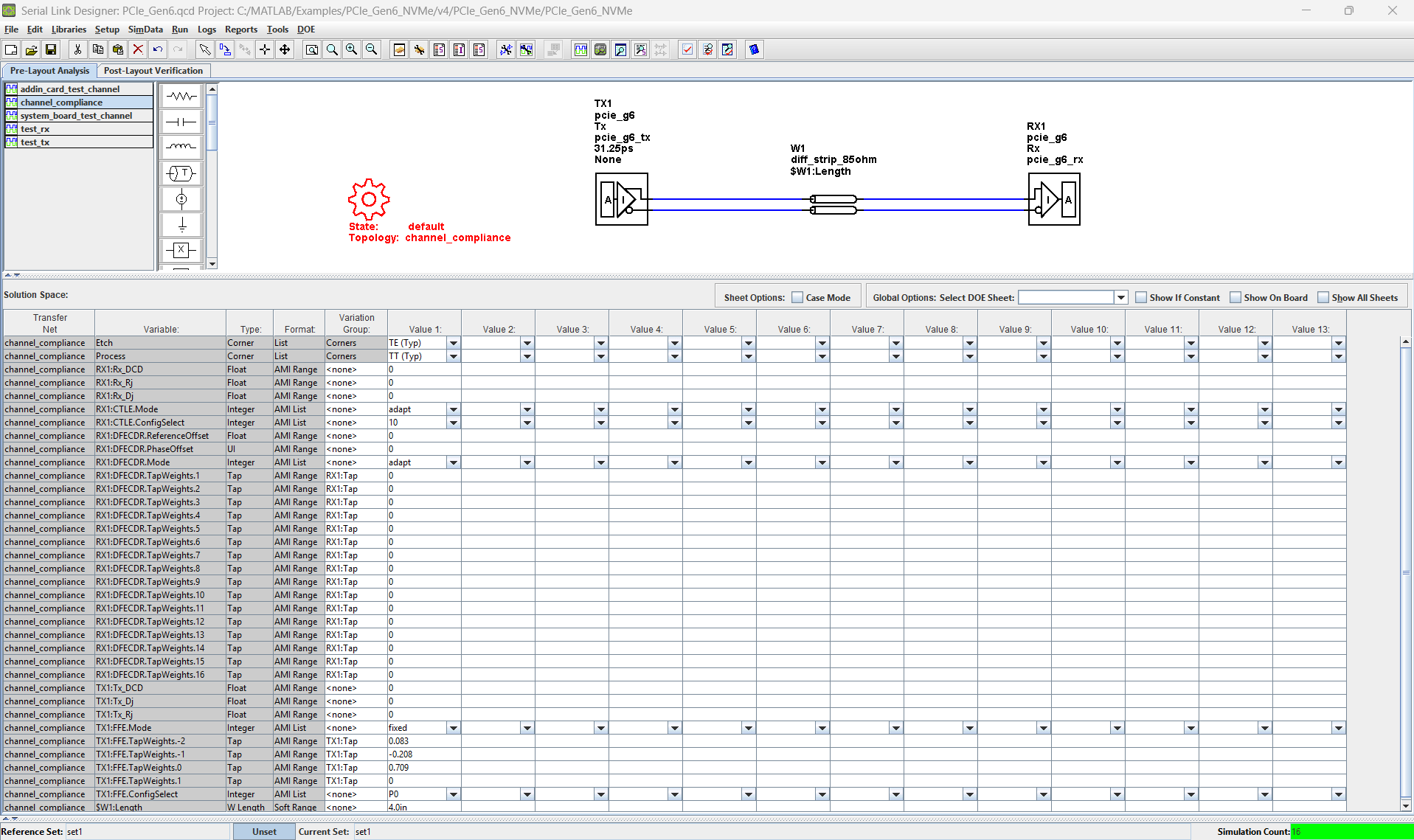Click the Cut scissors icon

(x=77, y=49)
